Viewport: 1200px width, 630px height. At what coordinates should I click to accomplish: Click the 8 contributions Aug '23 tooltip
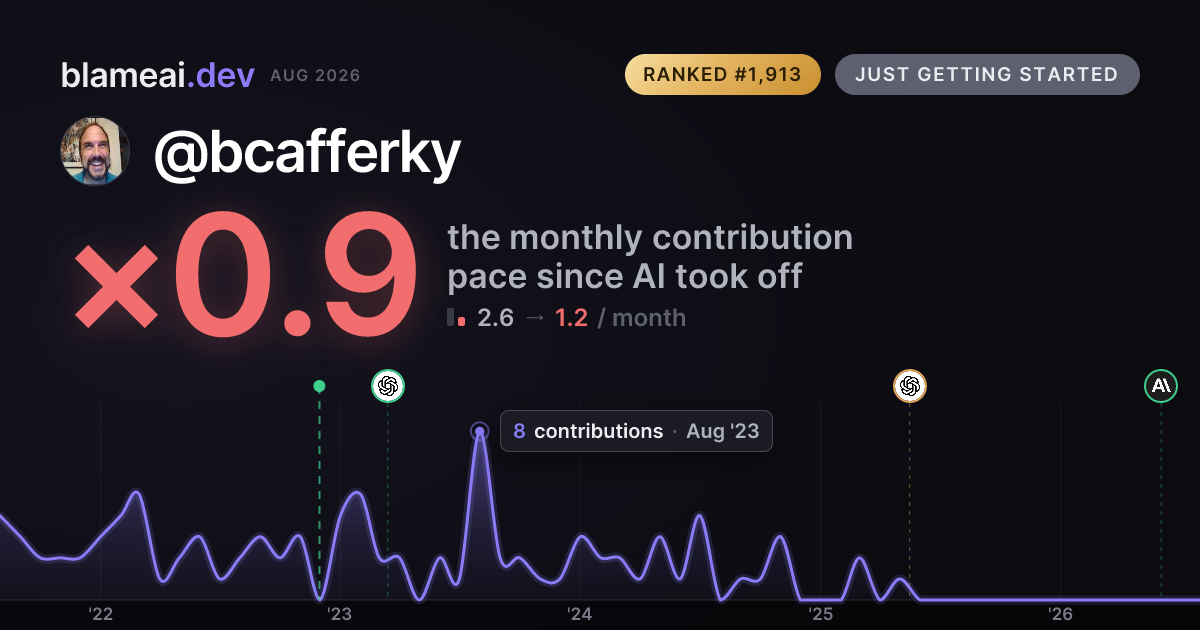pos(636,431)
